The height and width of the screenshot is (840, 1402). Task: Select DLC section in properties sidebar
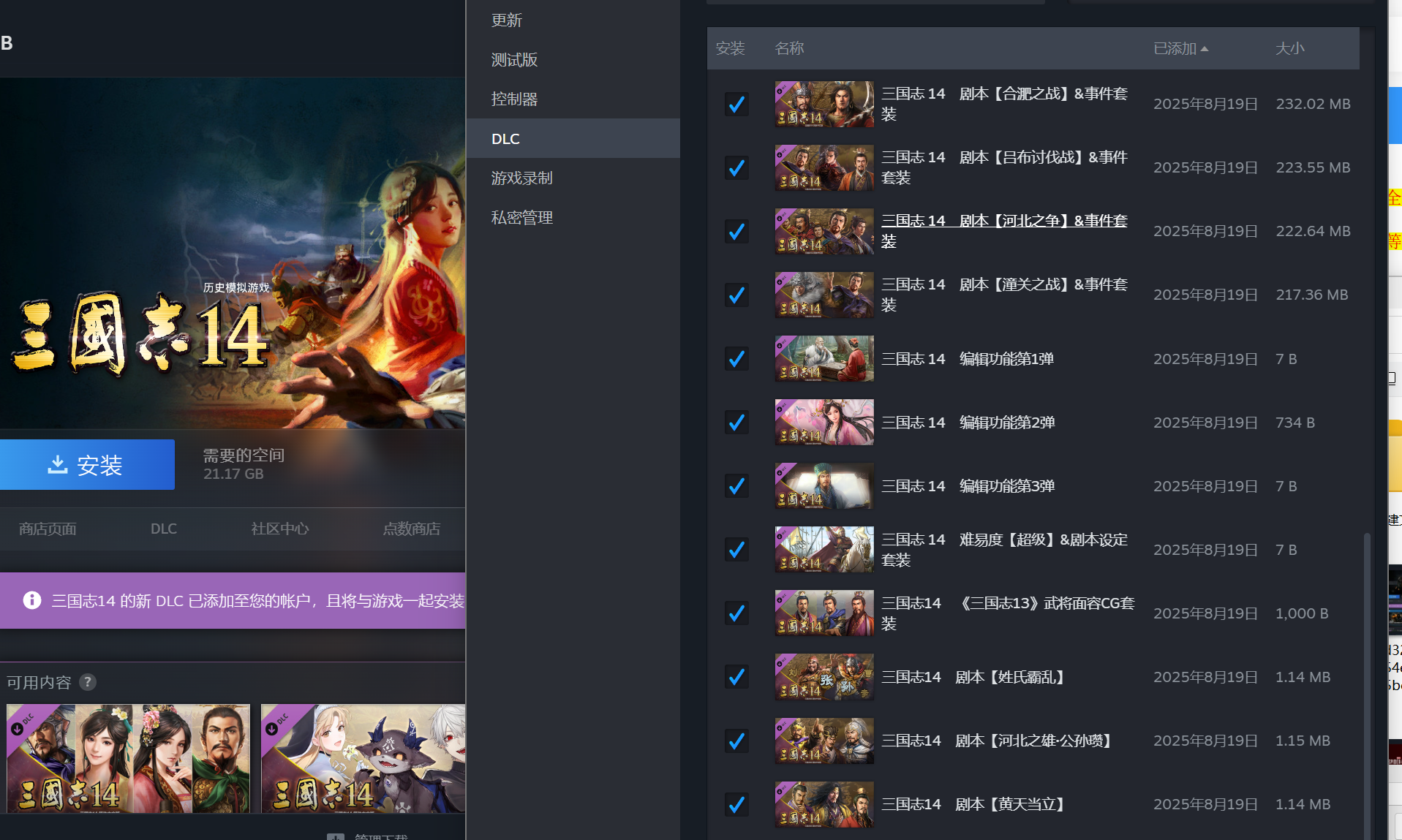pyautogui.click(x=573, y=138)
